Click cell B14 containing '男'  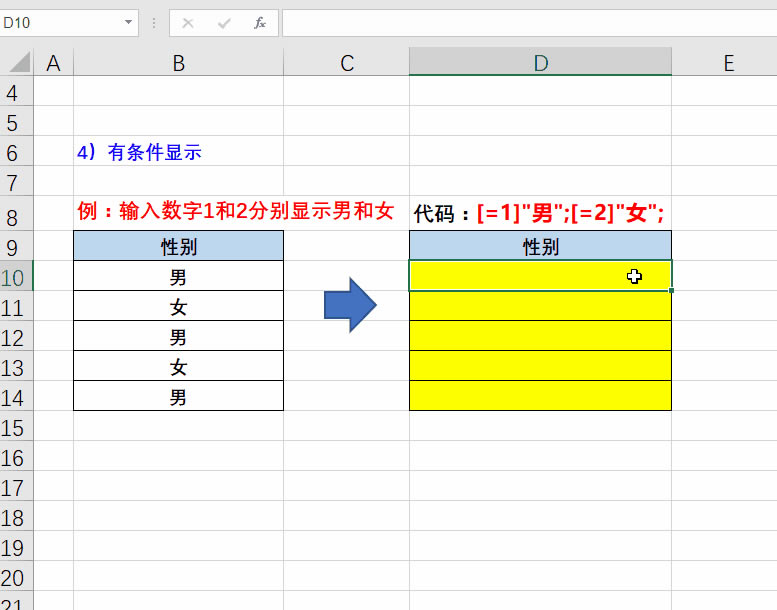(x=178, y=396)
